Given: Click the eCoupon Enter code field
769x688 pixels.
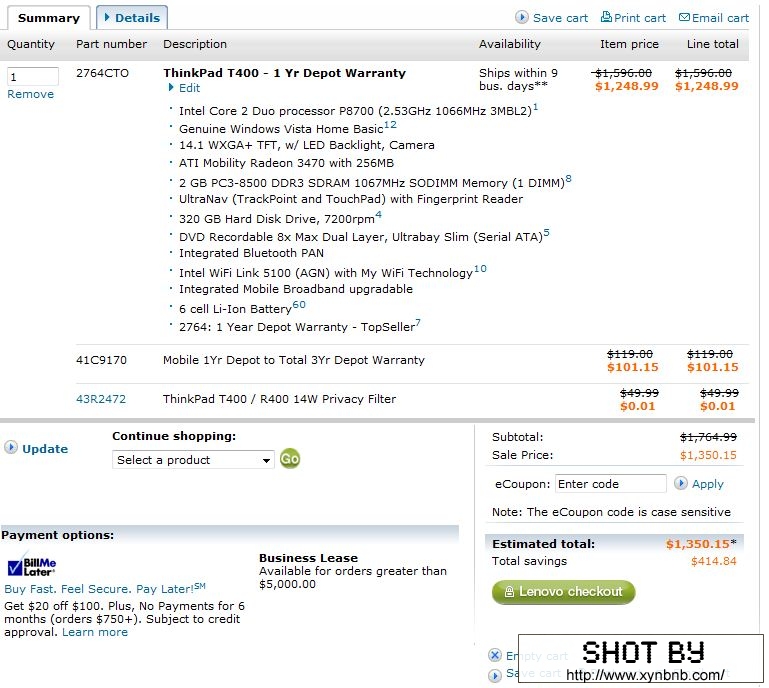Looking at the screenshot, I should click(x=610, y=484).
